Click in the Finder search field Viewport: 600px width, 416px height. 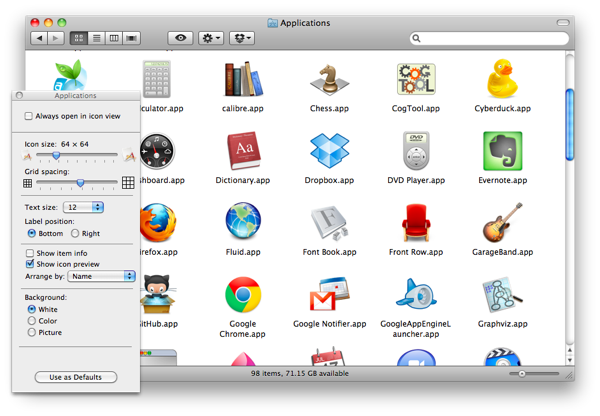[489, 38]
